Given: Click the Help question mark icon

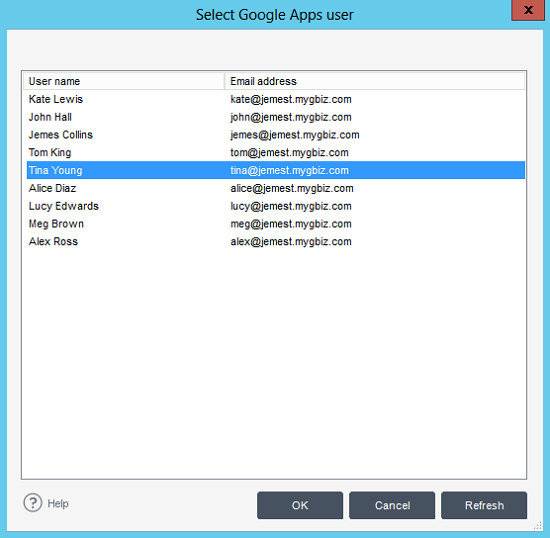Looking at the screenshot, I should coord(33,503).
